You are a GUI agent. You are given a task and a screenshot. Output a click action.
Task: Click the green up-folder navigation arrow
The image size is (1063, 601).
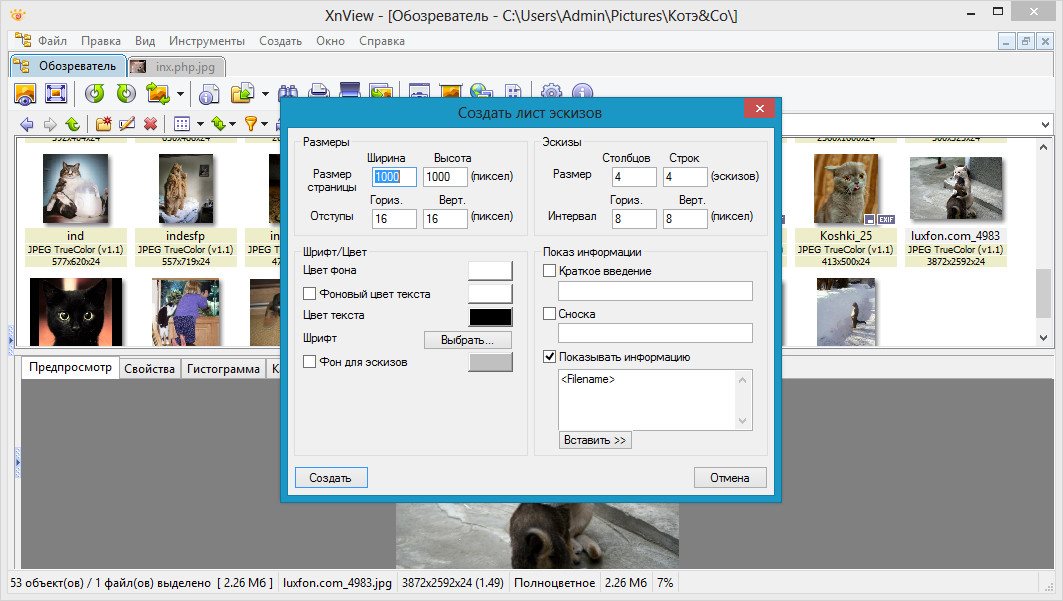click(x=72, y=124)
